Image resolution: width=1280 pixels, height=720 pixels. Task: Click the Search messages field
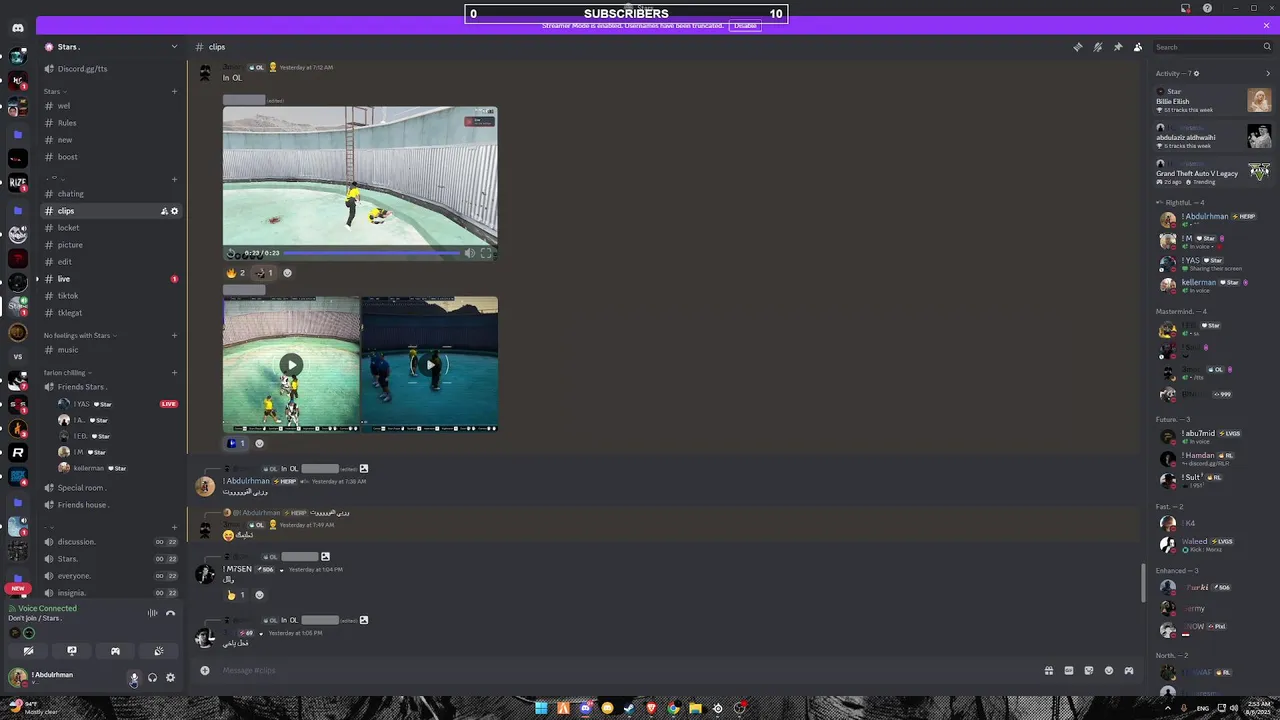point(1212,47)
